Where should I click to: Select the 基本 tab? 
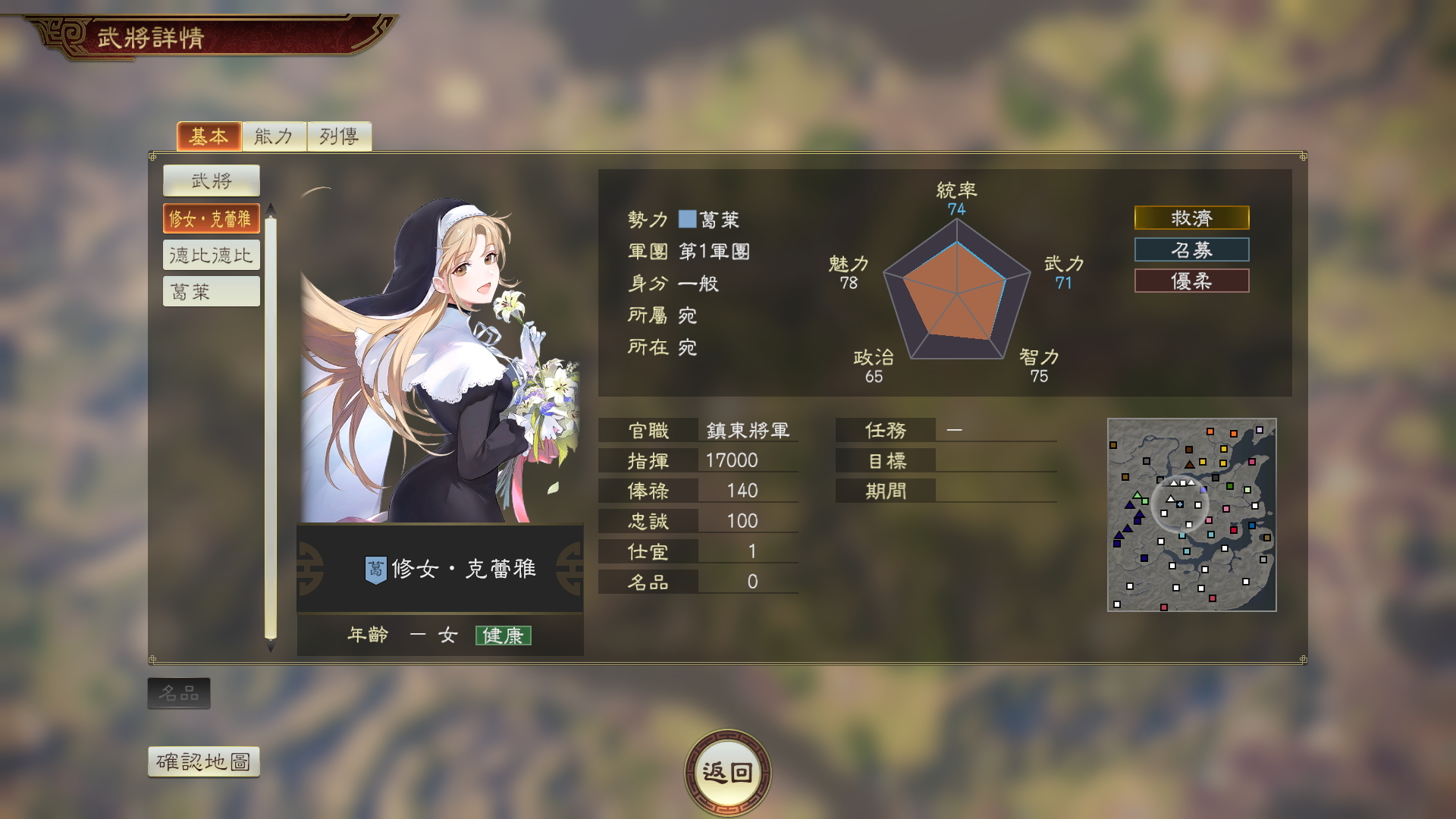point(209,136)
